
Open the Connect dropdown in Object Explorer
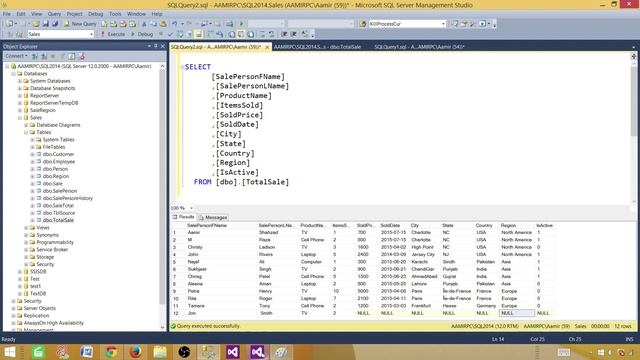[17, 56]
